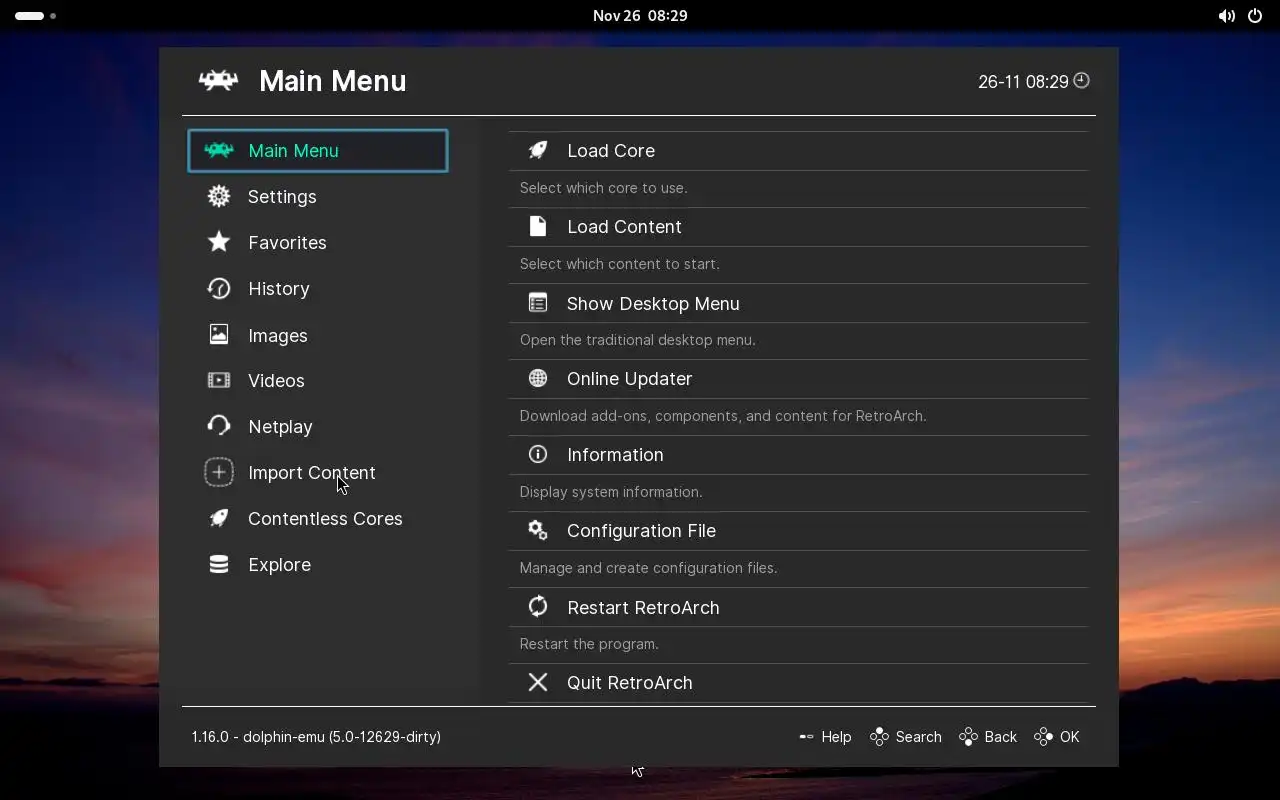This screenshot has width=1280, height=800.
Task: Click the text 'Manage and create configuration files.'
Action: pyautogui.click(x=648, y=568)
